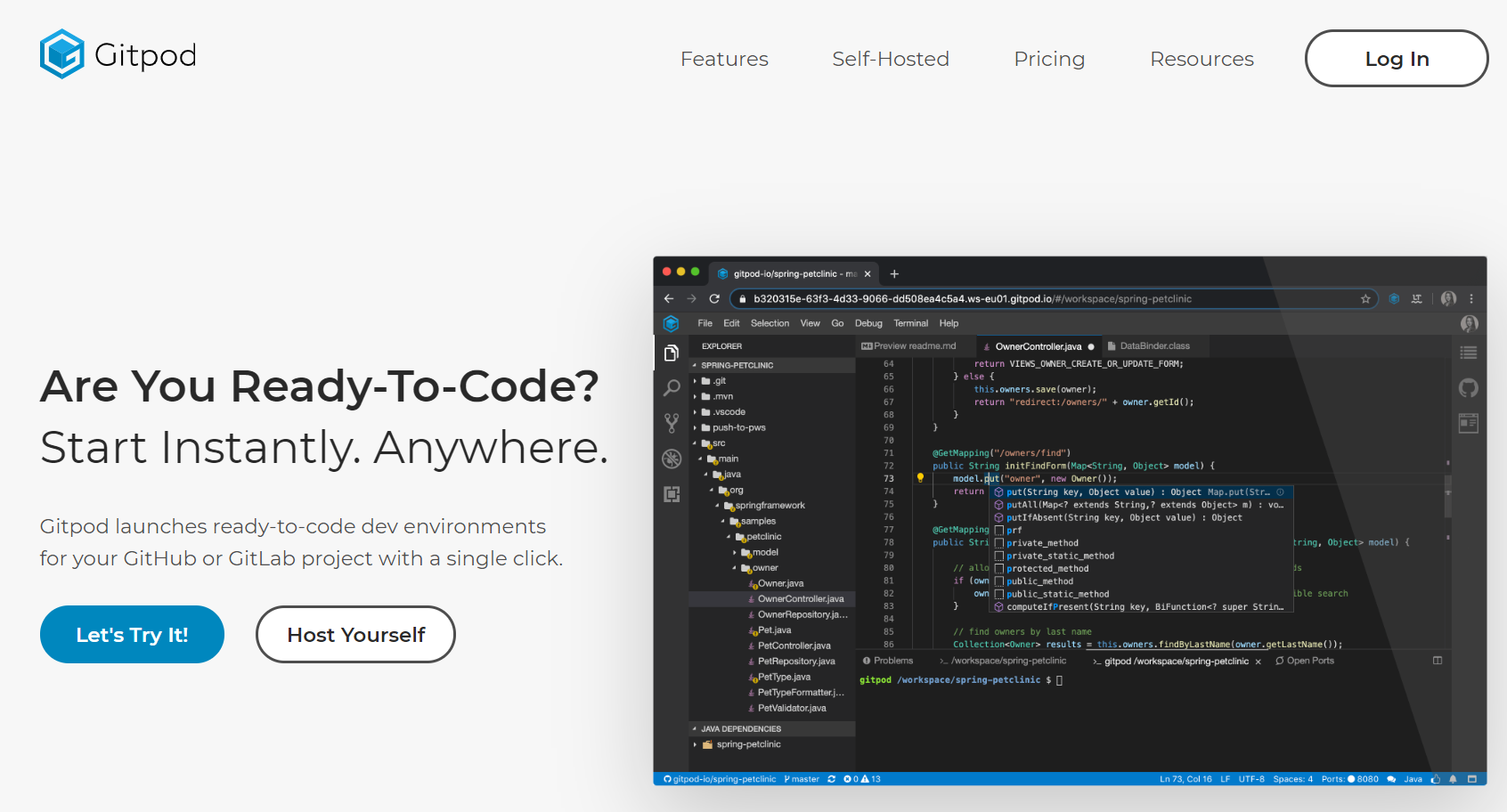Image resolution: width=1507 pixels, height=812 pixels.
Task: Switch to OwnerController.java editor tab
Action: [1038, 346]
